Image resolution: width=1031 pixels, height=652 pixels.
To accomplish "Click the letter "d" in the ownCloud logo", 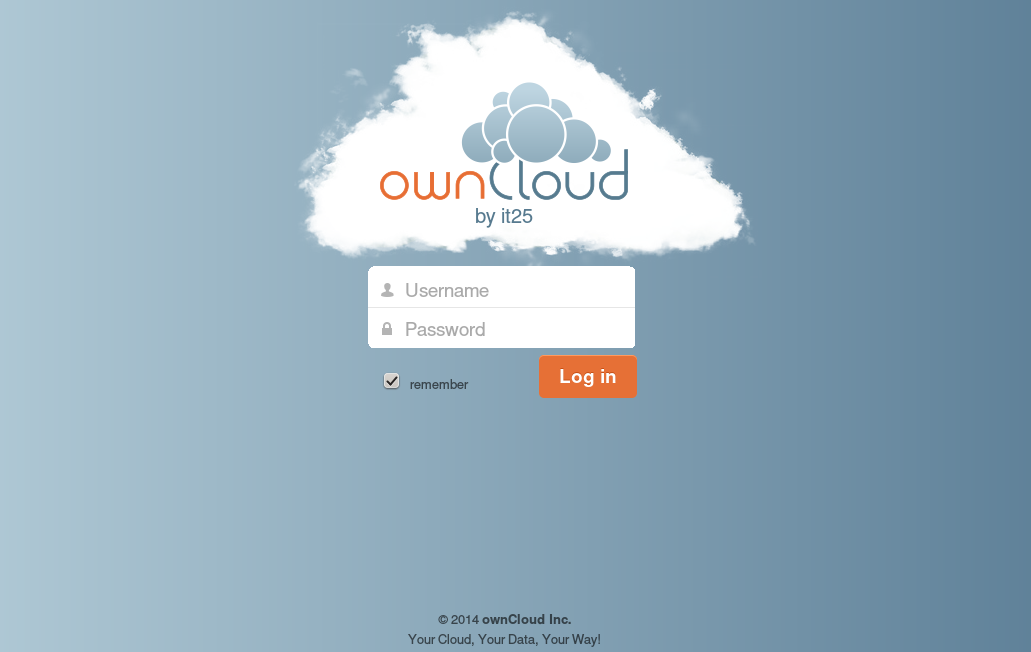I will 615,177.
